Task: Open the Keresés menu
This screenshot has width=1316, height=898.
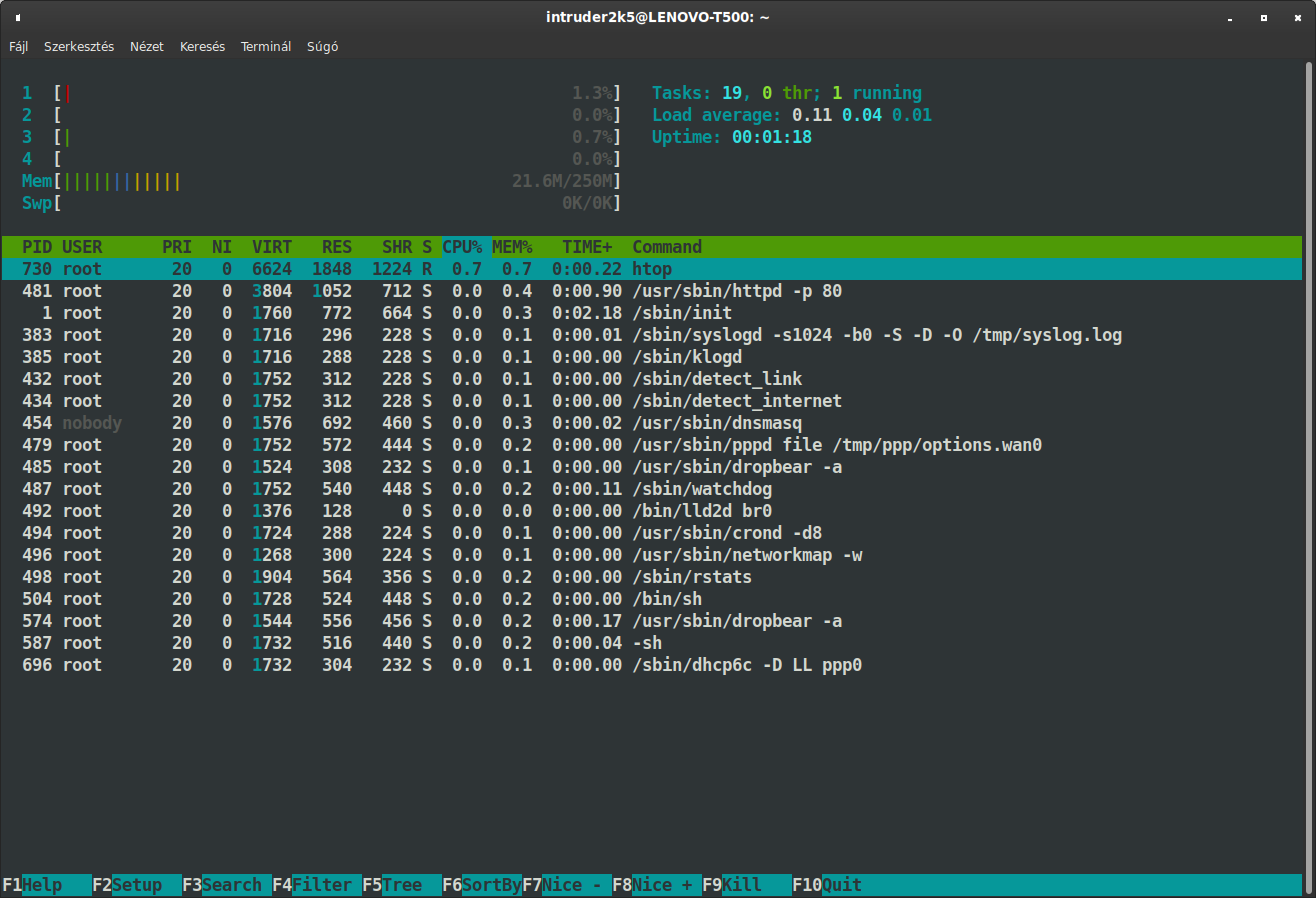Action: click(202, 46)
